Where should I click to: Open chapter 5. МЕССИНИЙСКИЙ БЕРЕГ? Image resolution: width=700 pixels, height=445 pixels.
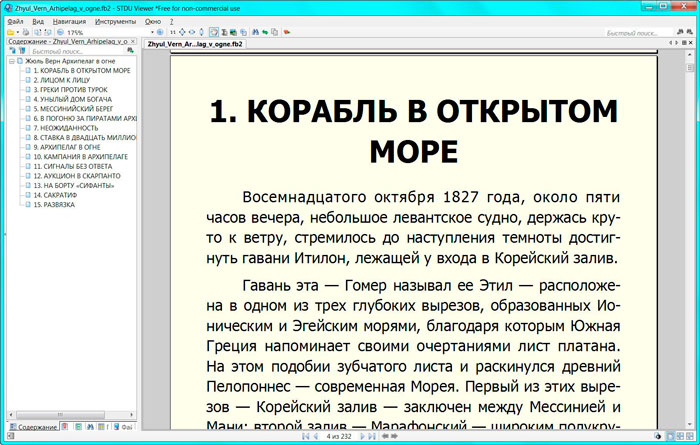[x=74, y=109]
